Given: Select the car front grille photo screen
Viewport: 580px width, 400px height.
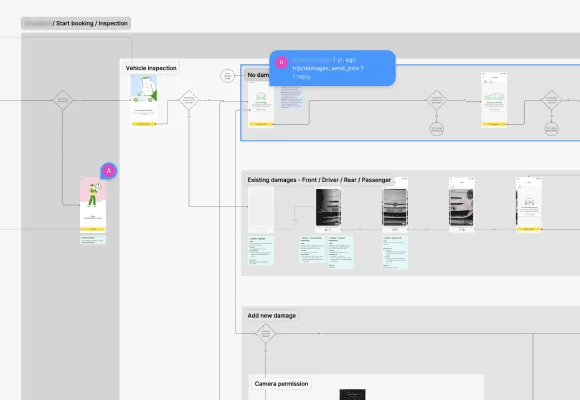Looking at the screenshot, I should pyautogui.click(x=395, y=206).
